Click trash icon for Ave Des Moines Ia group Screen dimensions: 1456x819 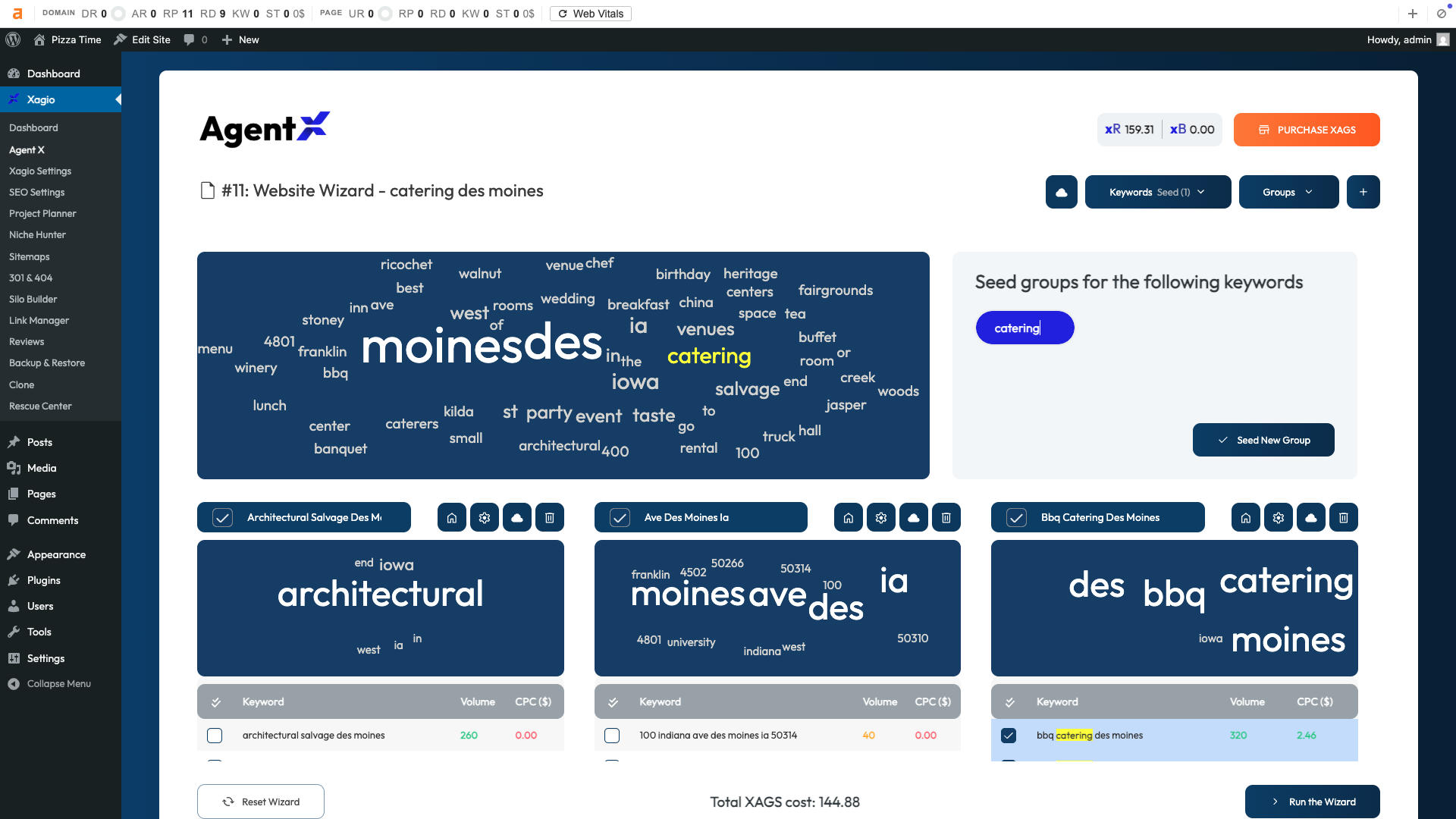(946, 518)
